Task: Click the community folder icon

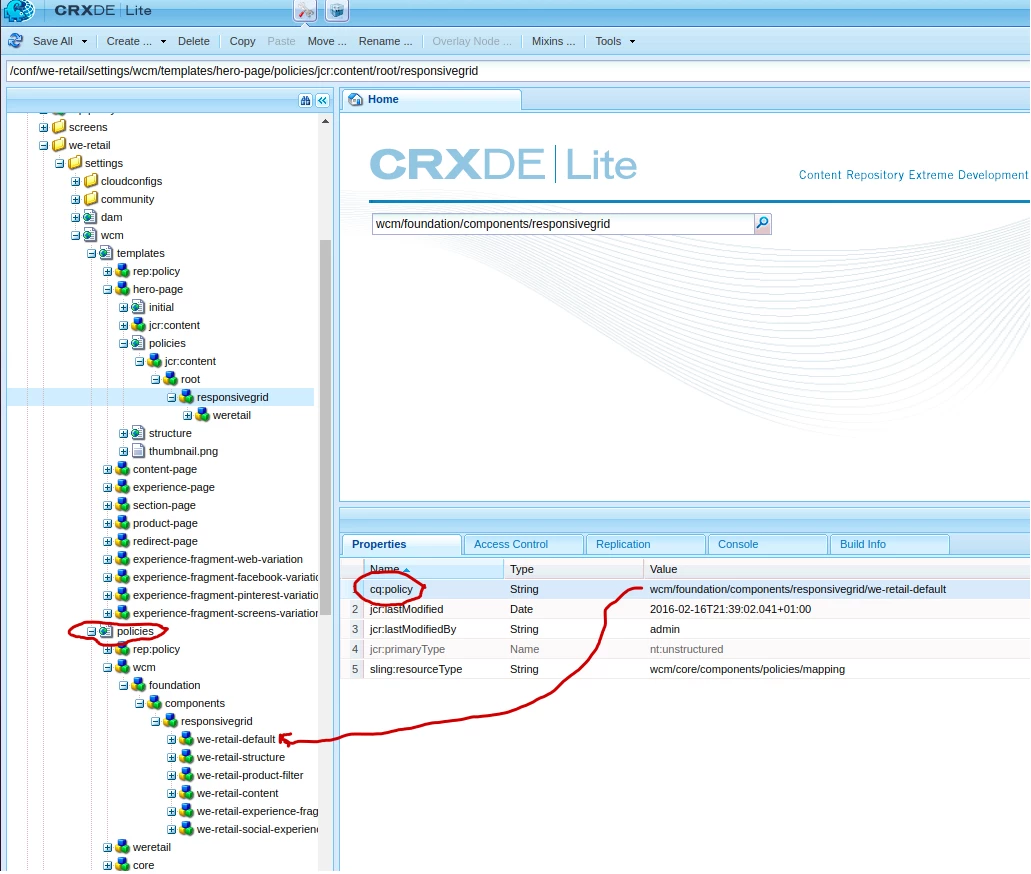Action: click(x=91, y=199)
